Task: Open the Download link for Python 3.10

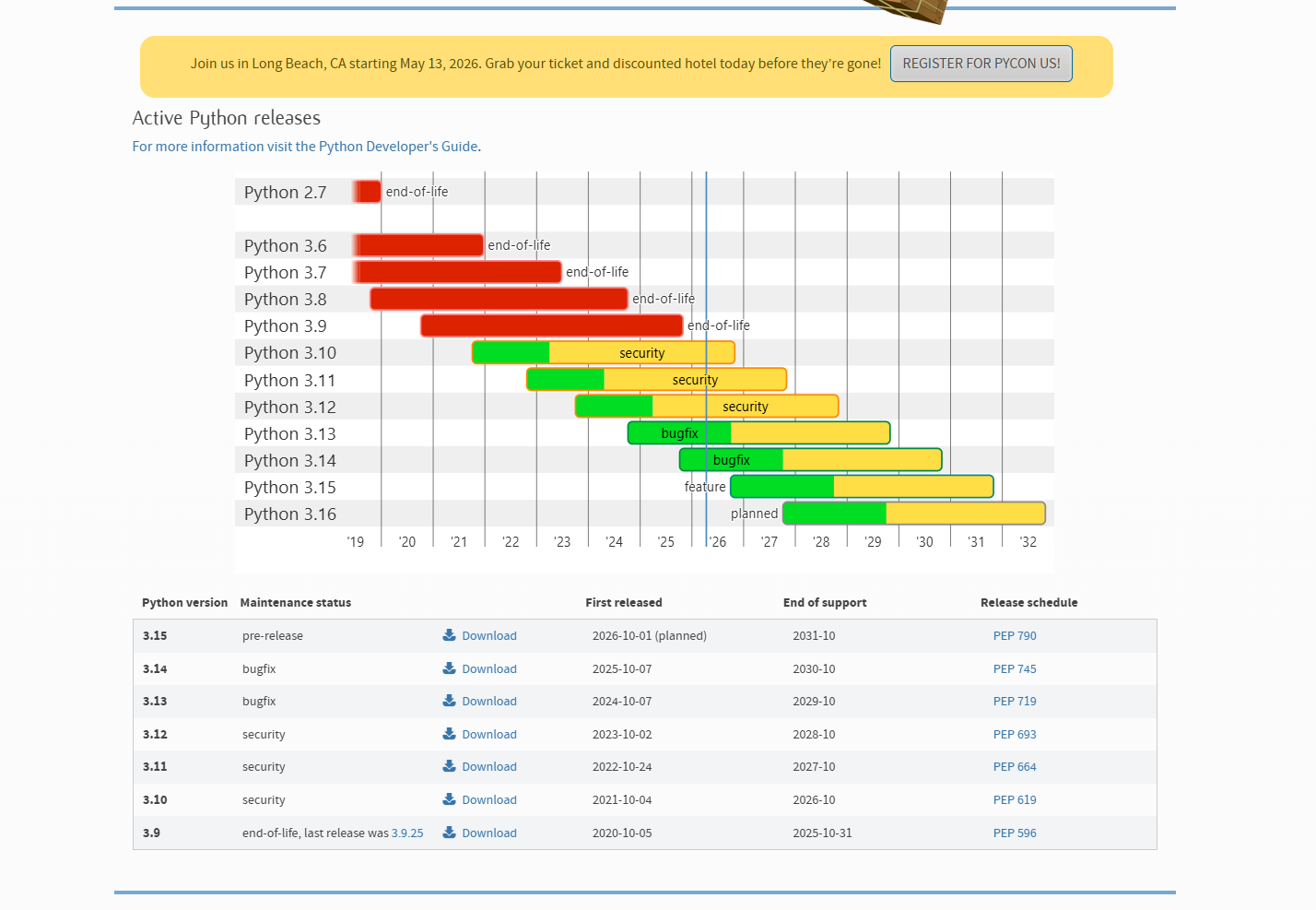Action: click(x=489, y=800)
